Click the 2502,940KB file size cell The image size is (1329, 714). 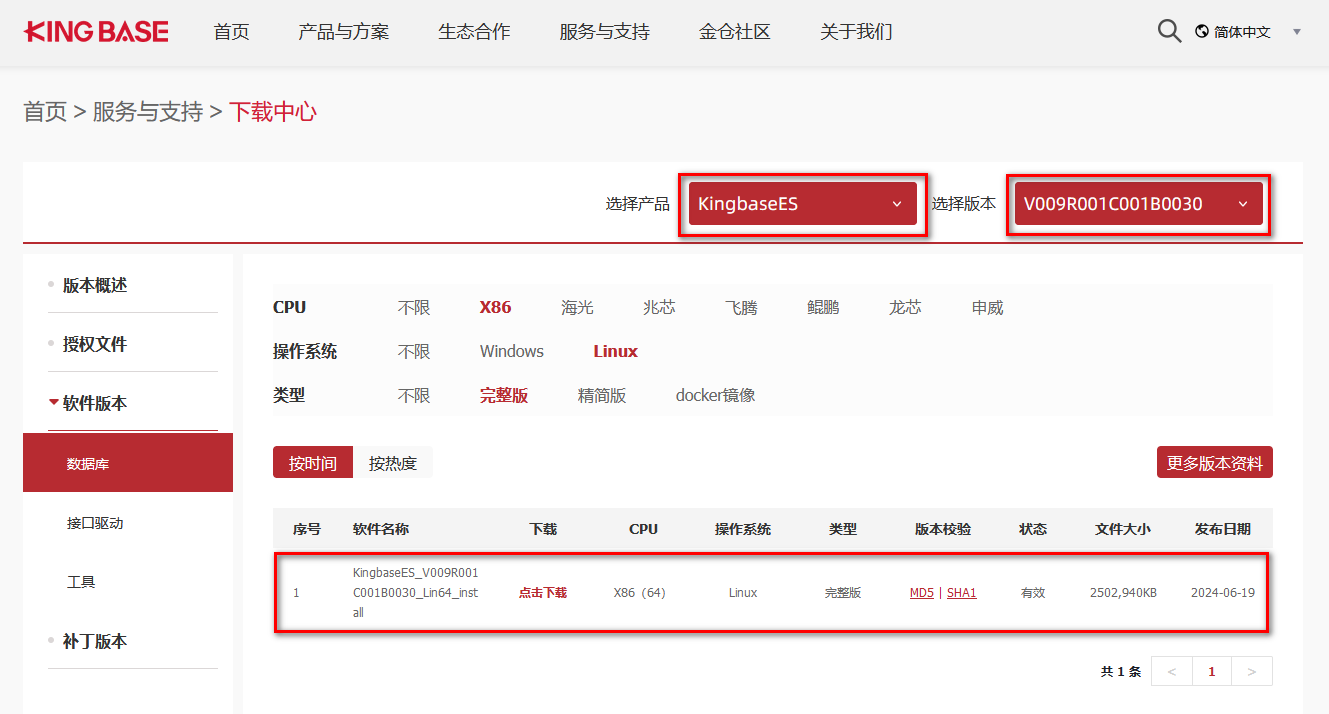coord(1123,593)
